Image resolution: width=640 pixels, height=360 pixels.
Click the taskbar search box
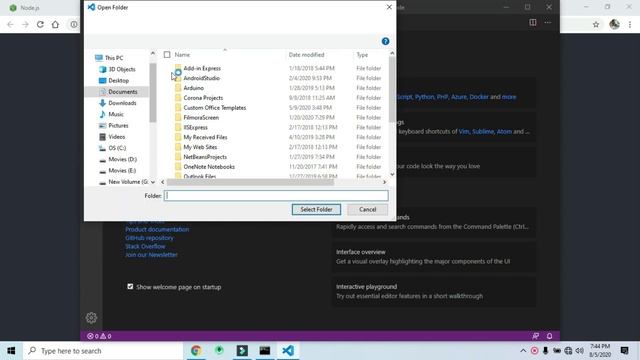click(x=103, y=351)
